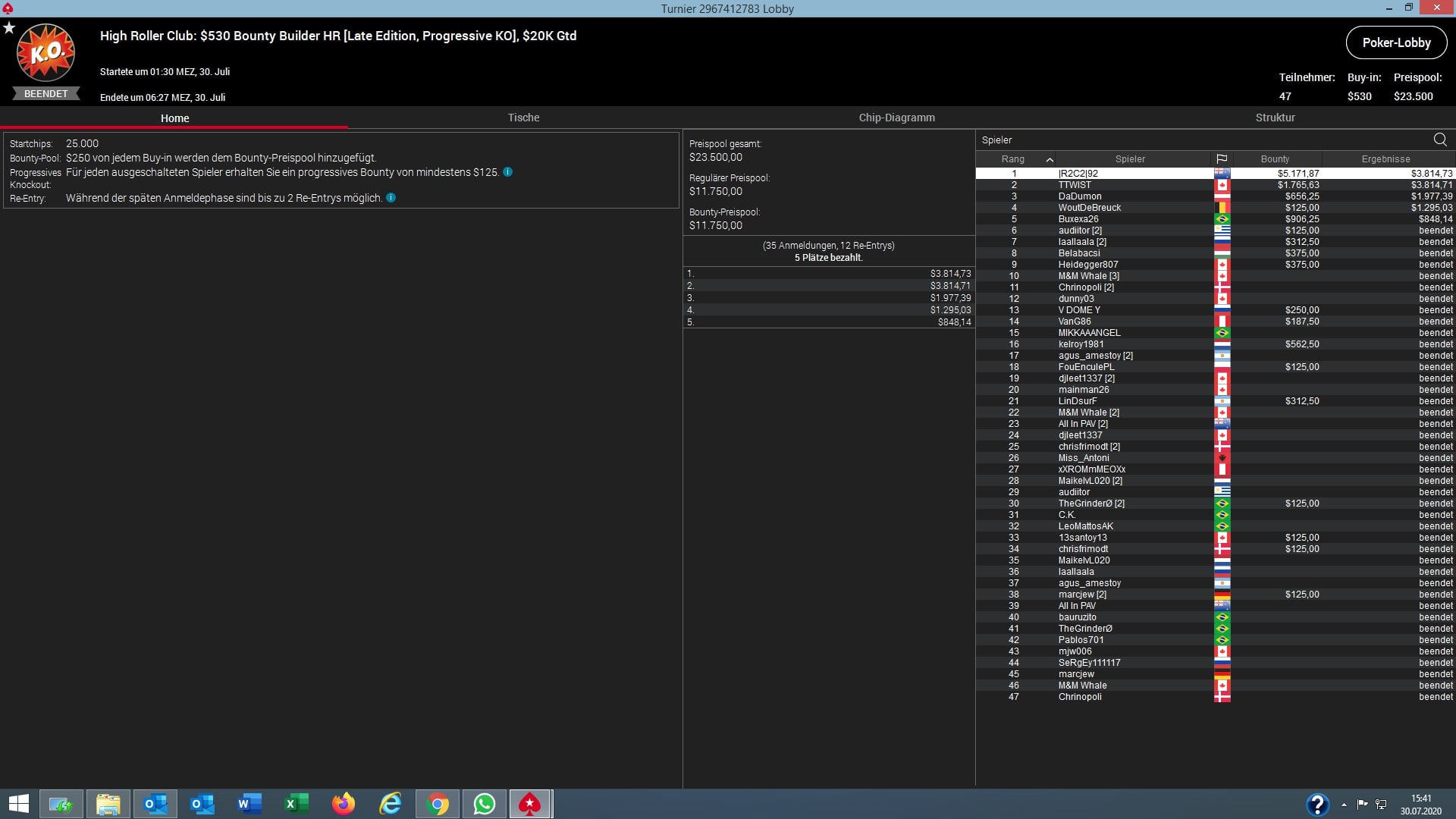
Task: Select the Struktur tab
Action: 1275,118
